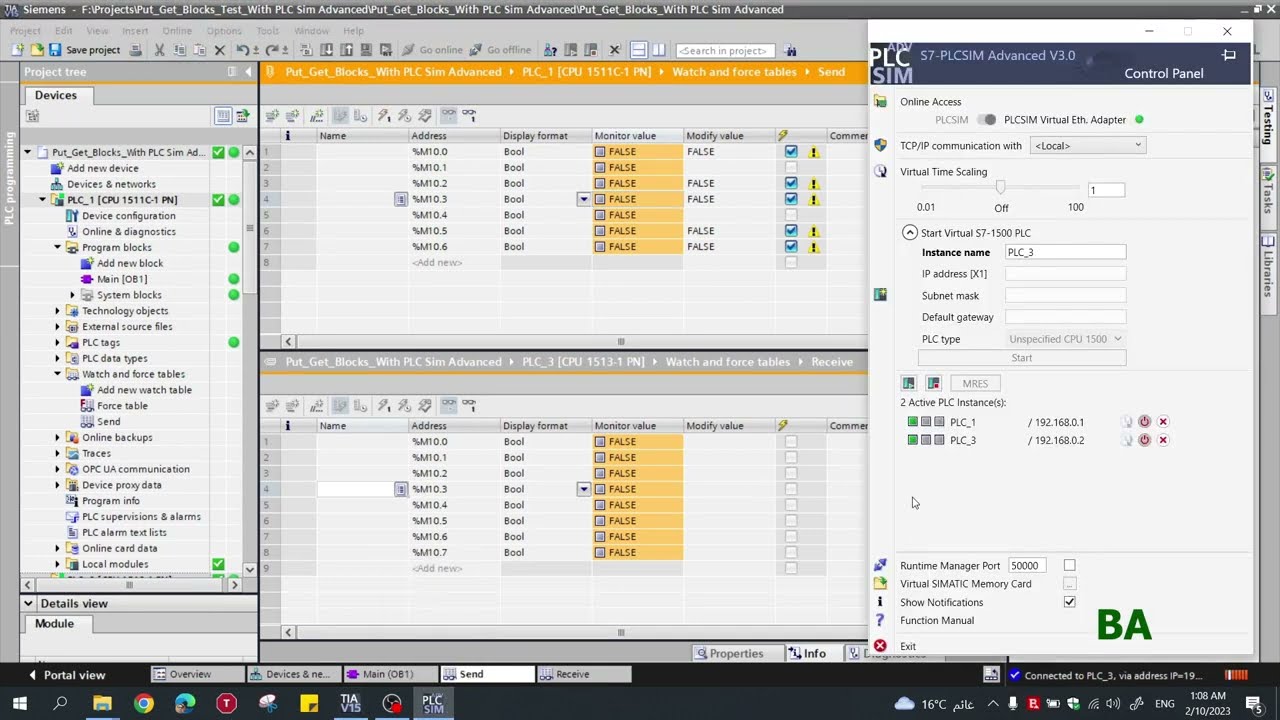Click the run all instances icon in PLCSIM
This screenshot has width=1280, height=720.
point(909,384)
